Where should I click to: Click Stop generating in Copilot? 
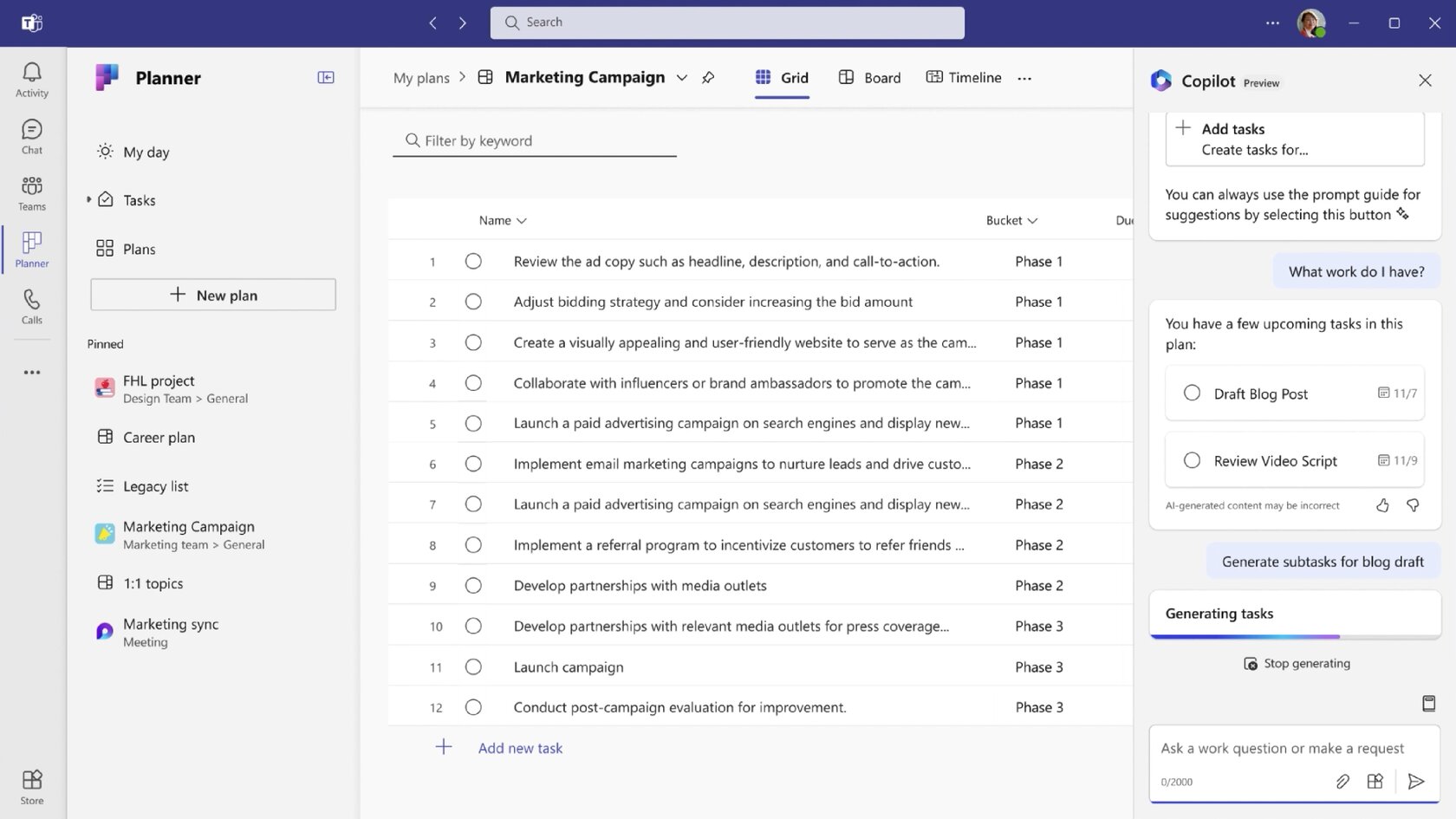pyautogui.click(x=1297, y=664)
